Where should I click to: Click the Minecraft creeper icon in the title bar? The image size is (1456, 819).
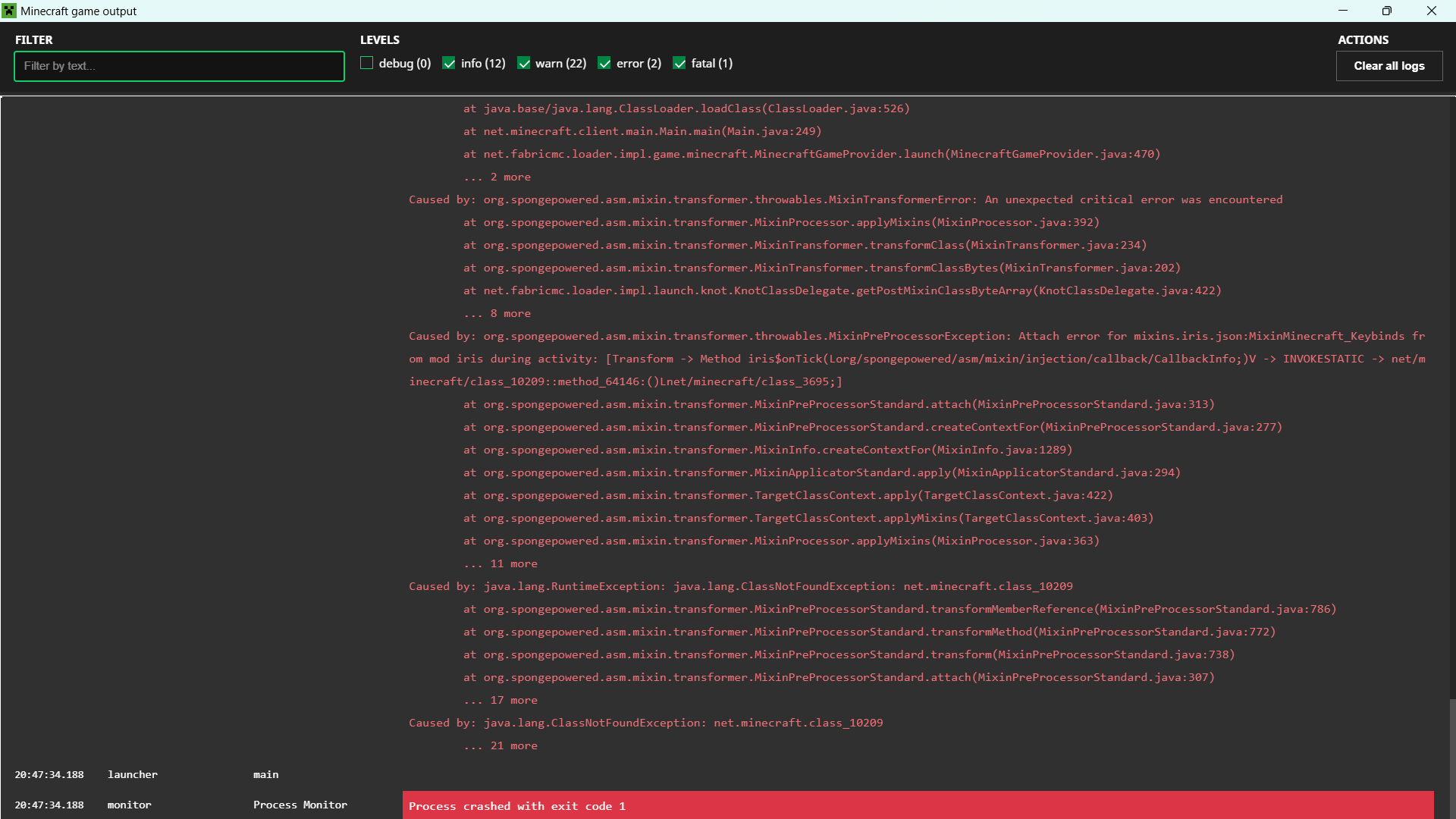[9, 11]
